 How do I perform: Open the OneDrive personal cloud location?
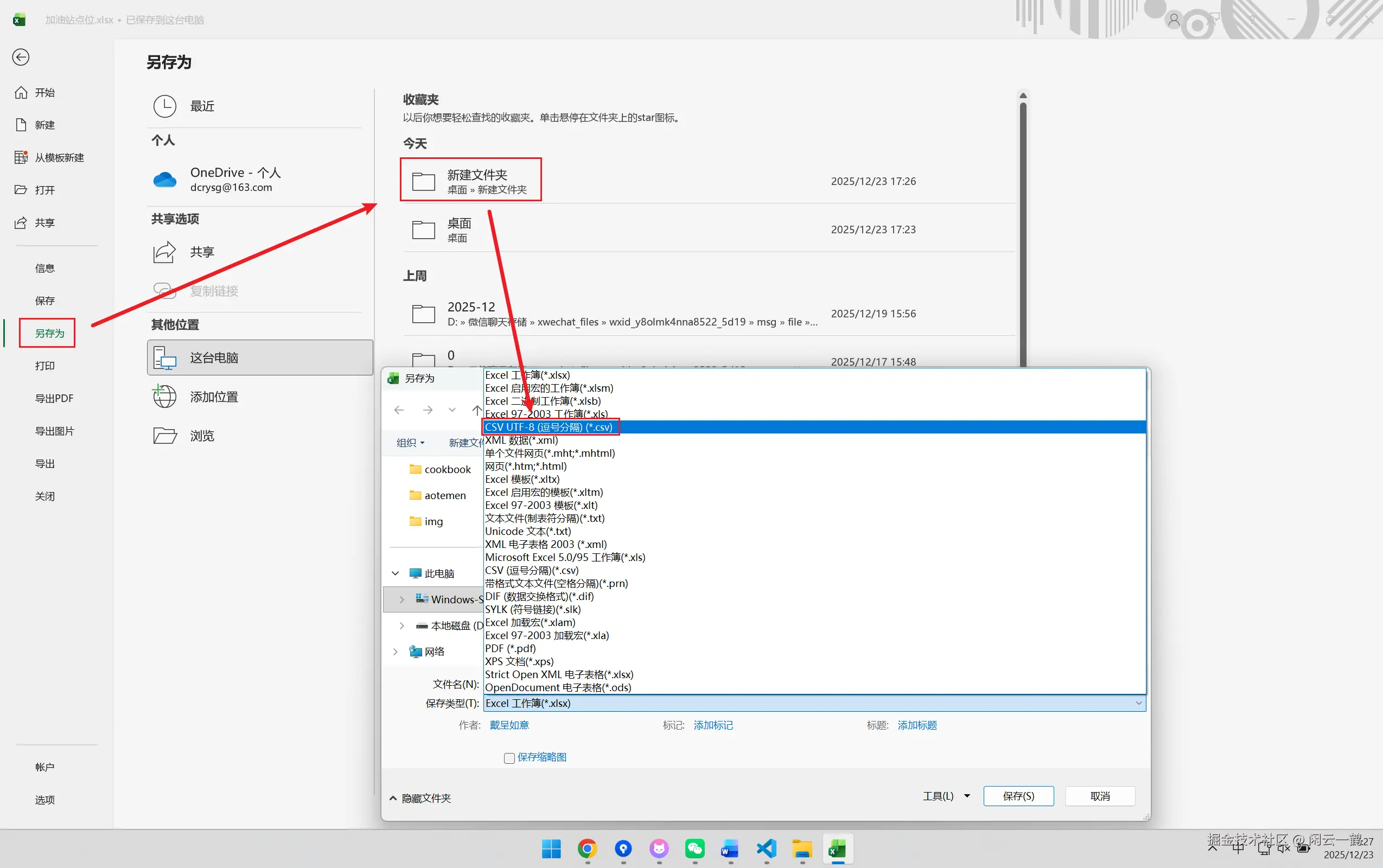click(230, 179)
